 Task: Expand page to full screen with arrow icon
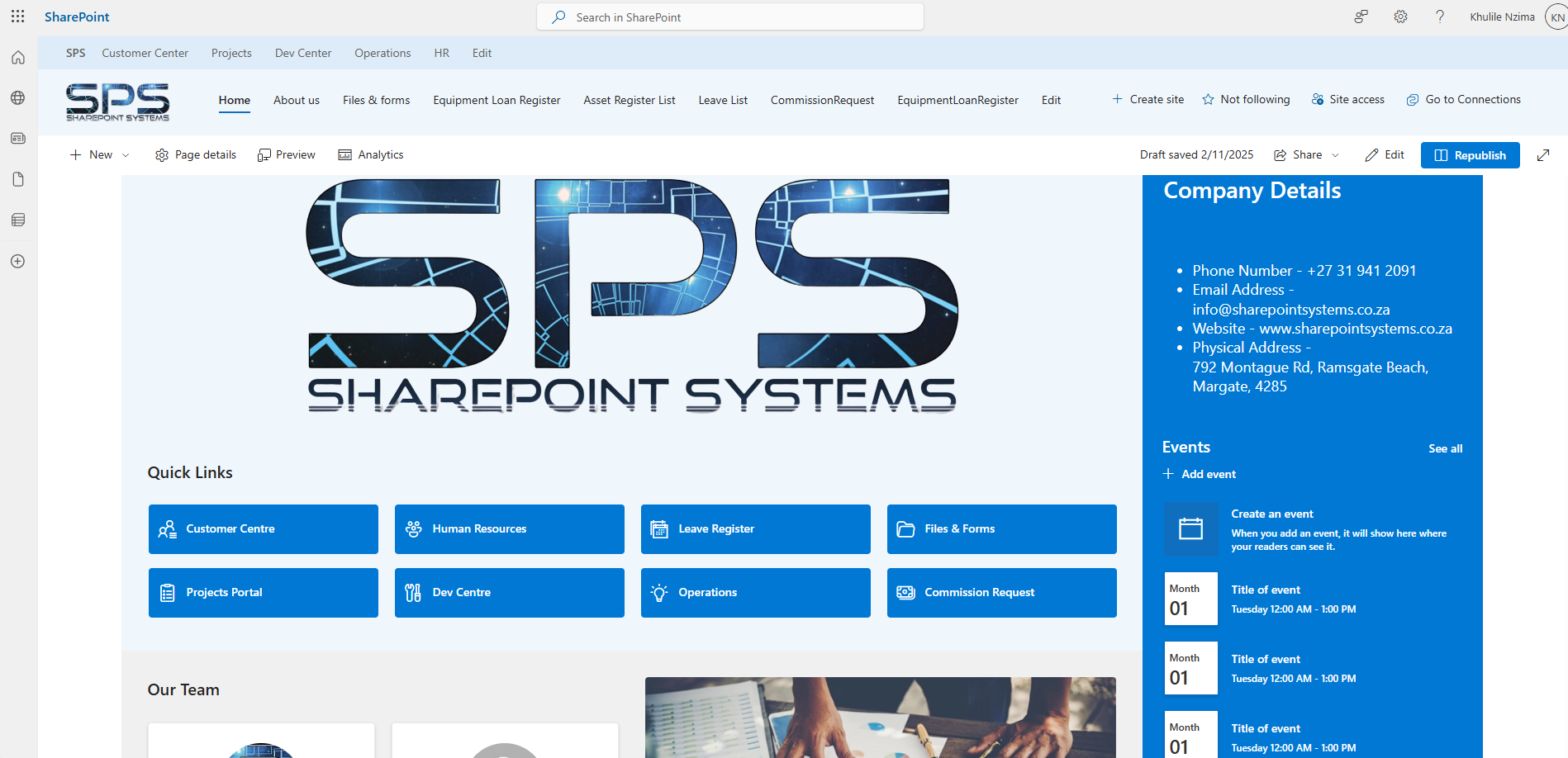point(1542,155)
